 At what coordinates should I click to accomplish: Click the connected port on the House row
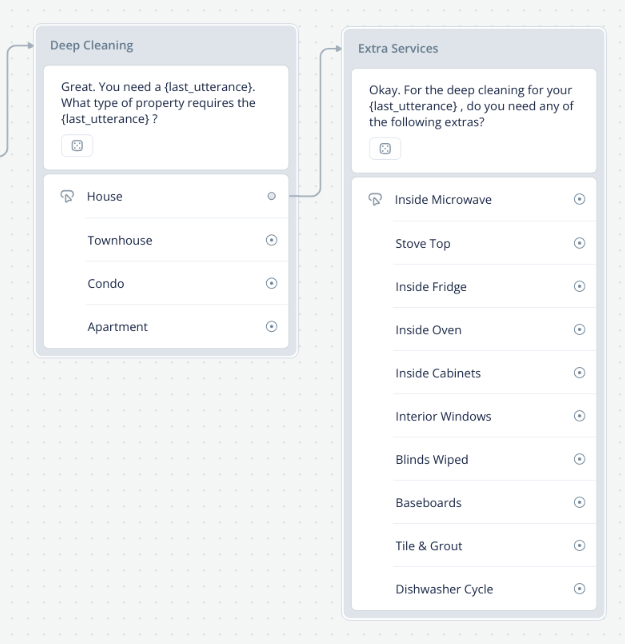(x=271, y=196)
